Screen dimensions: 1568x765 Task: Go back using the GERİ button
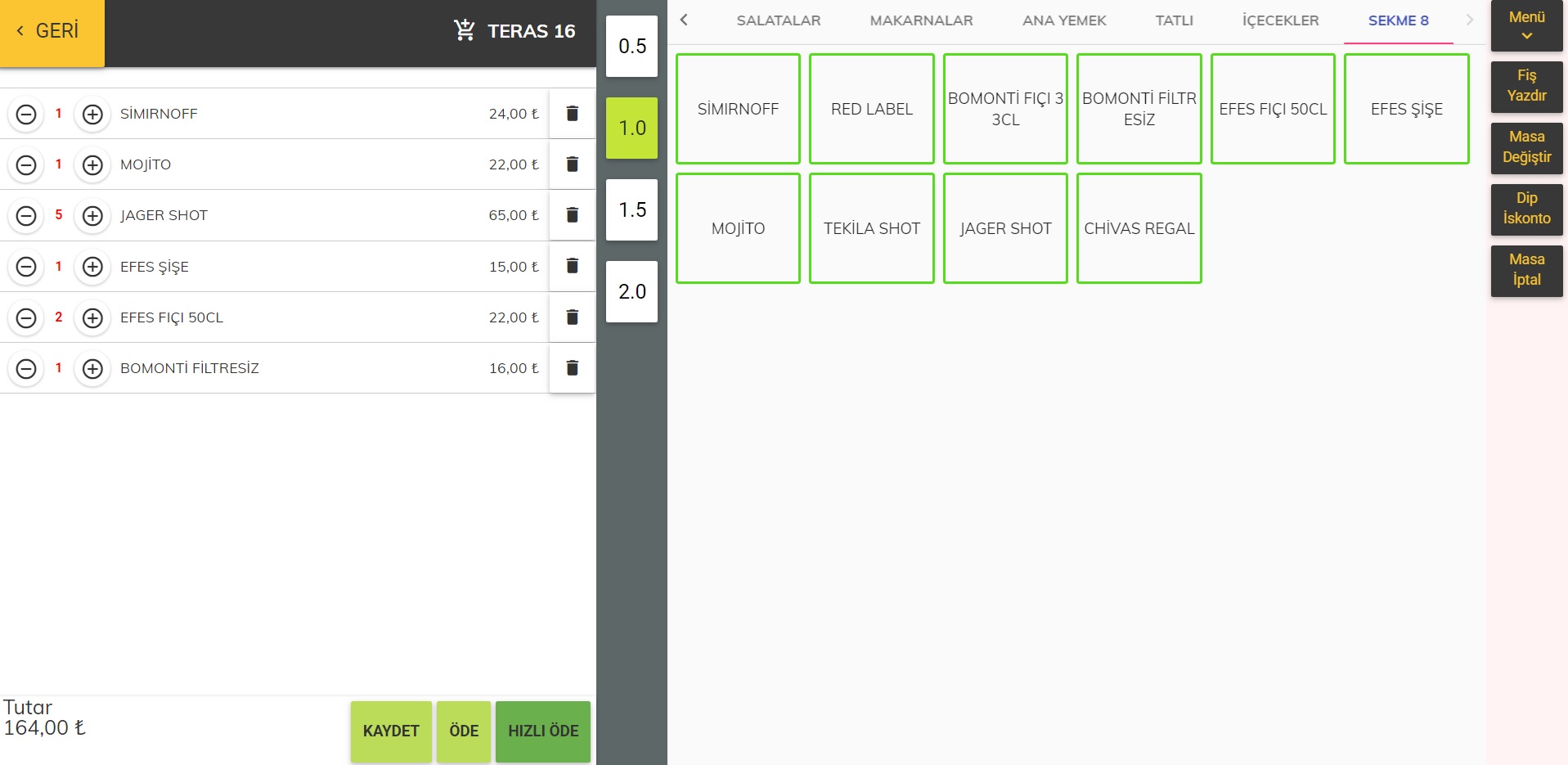pyautogui.click(x=52, y=33)
